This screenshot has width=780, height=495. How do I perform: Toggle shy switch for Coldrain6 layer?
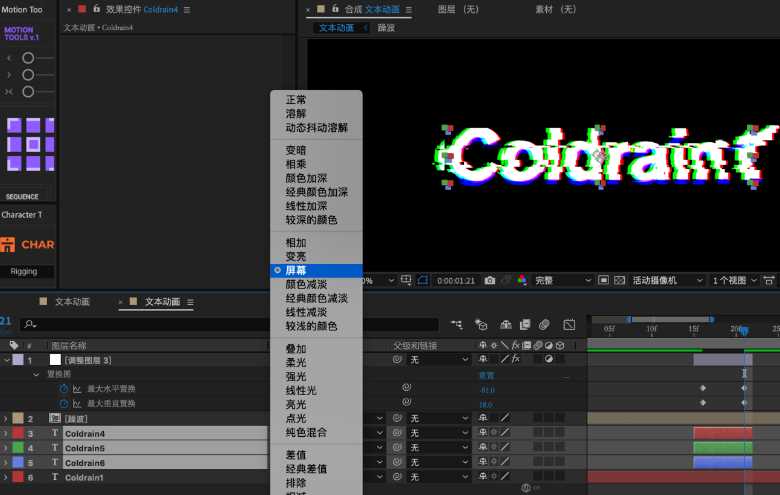(x=483, y=462)
